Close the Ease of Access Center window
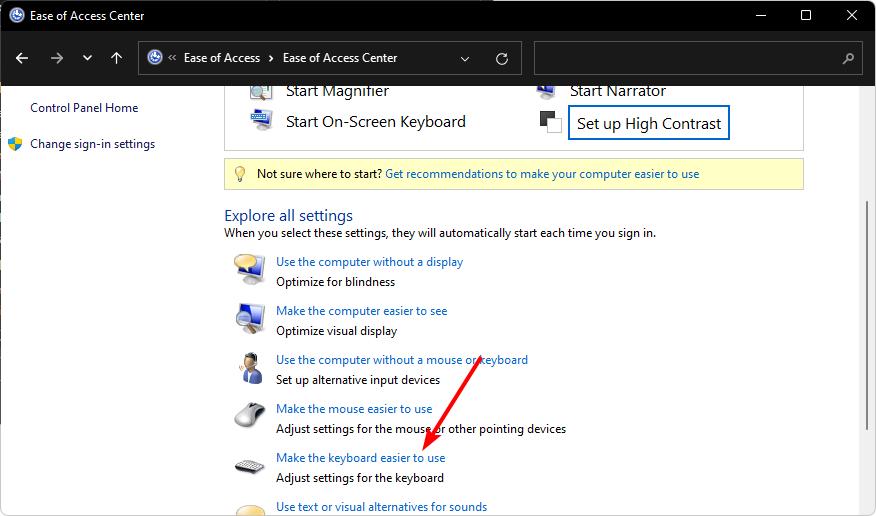 tap(851, 16)
